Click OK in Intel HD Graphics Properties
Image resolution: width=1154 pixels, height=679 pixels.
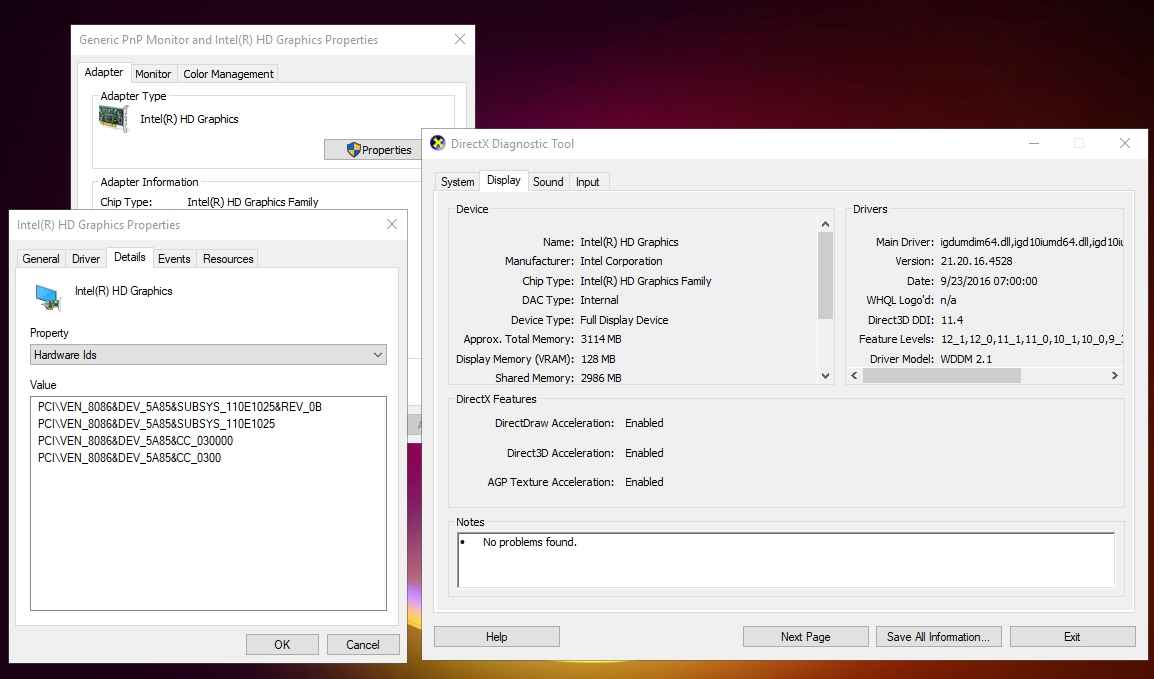click(282, 644)
